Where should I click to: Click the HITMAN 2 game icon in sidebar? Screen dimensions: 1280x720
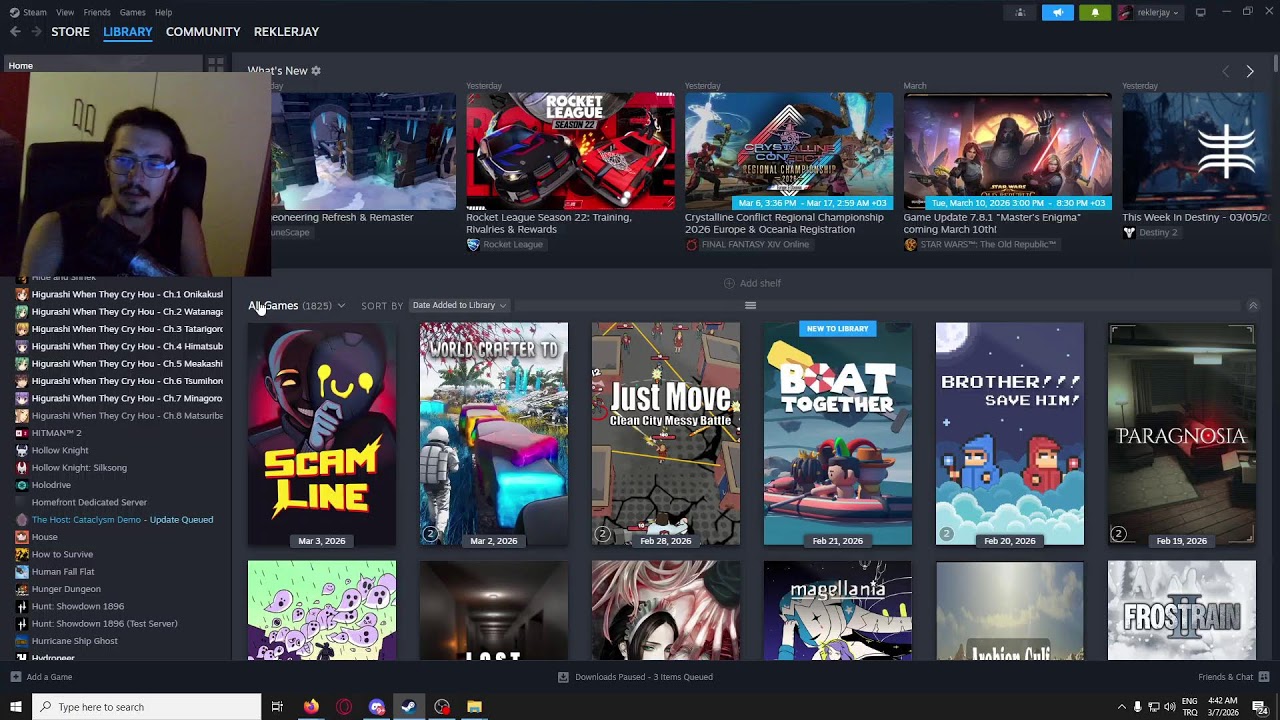coord(22,433)
